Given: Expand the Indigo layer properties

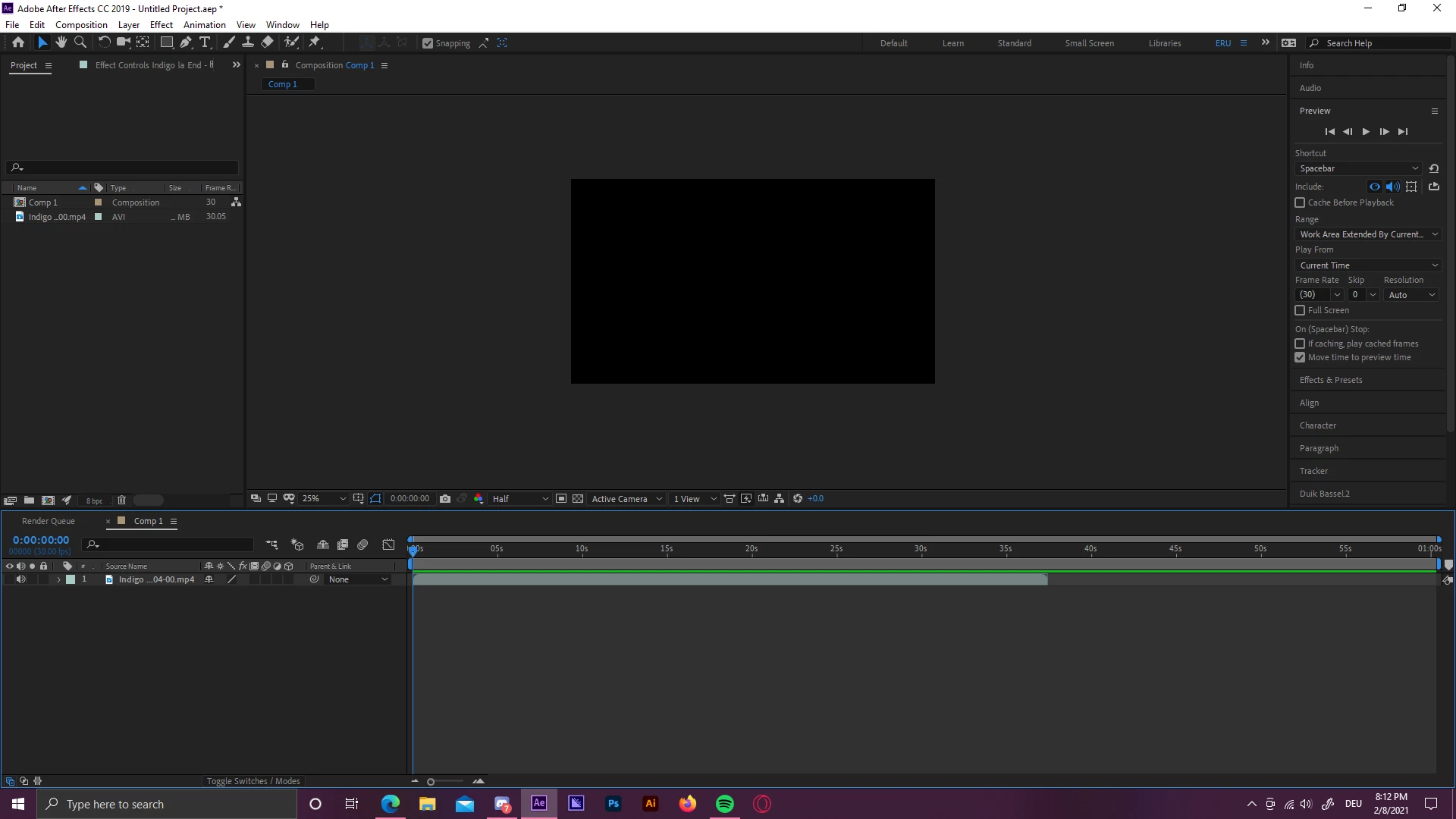Looking at the screenshot, I should coord(58,579).
